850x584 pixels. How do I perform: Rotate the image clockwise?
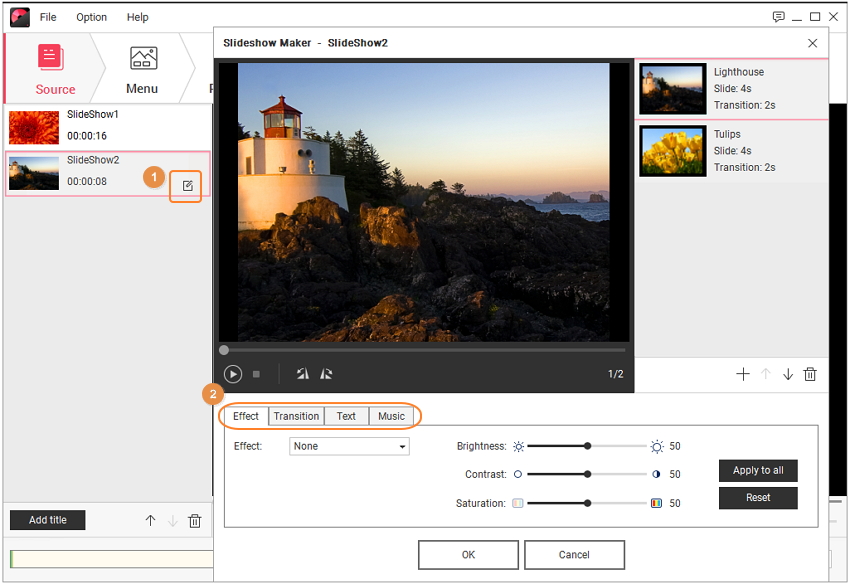pyautogui.click(x=326, y=374)
